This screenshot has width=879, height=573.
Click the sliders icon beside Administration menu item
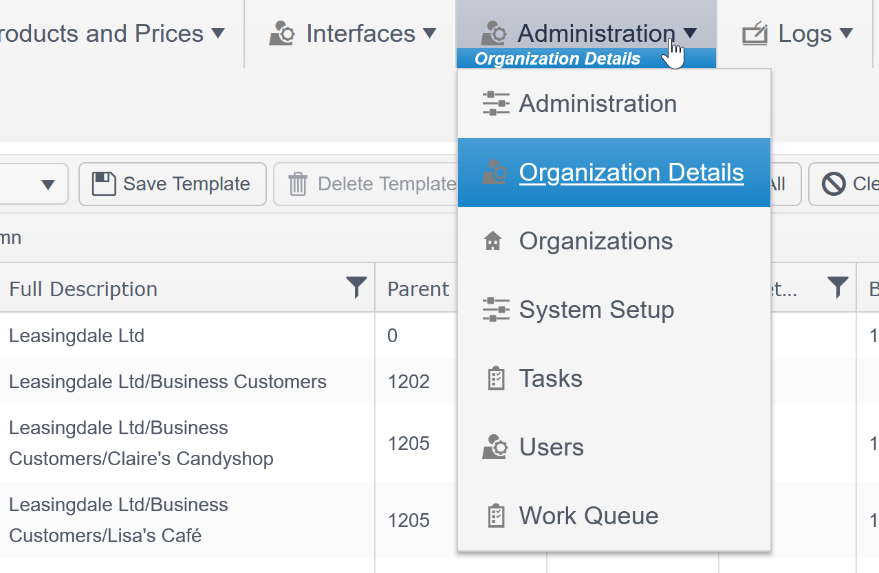(x=495, y=104)
